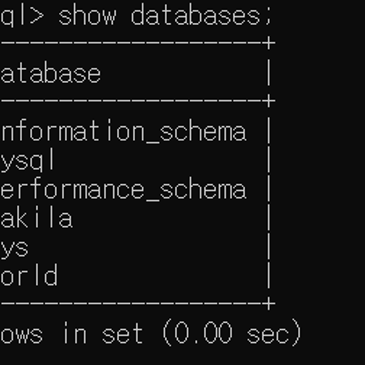The image size is (365, 365).
Task: Click the pipe character beside 'atabase' header
Action: [269, 74]
